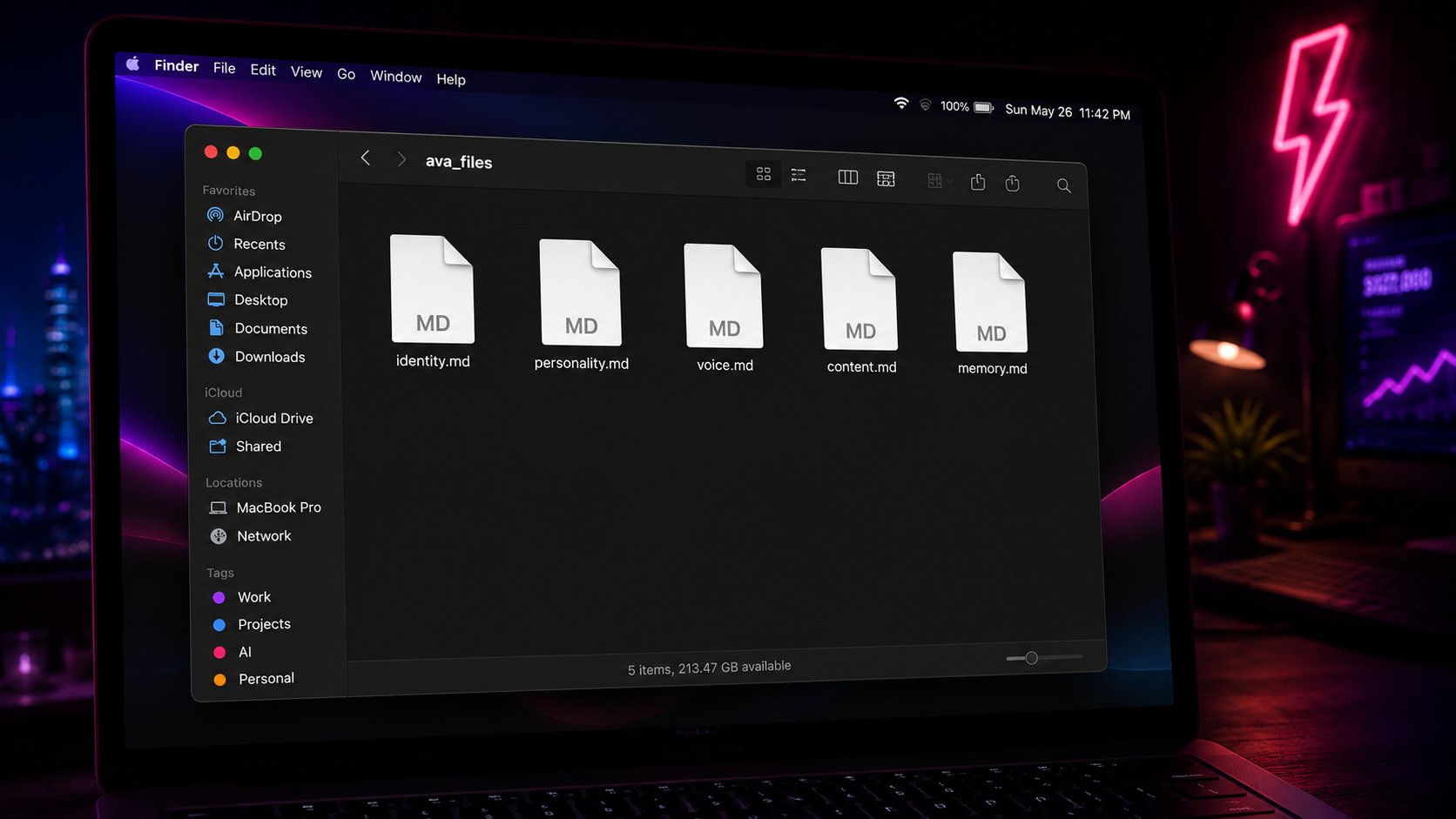Image resolution: width=1456 pixels, height=819 pixels.
Task: Click the AirDrop radar icon
Action: (215, 214)
